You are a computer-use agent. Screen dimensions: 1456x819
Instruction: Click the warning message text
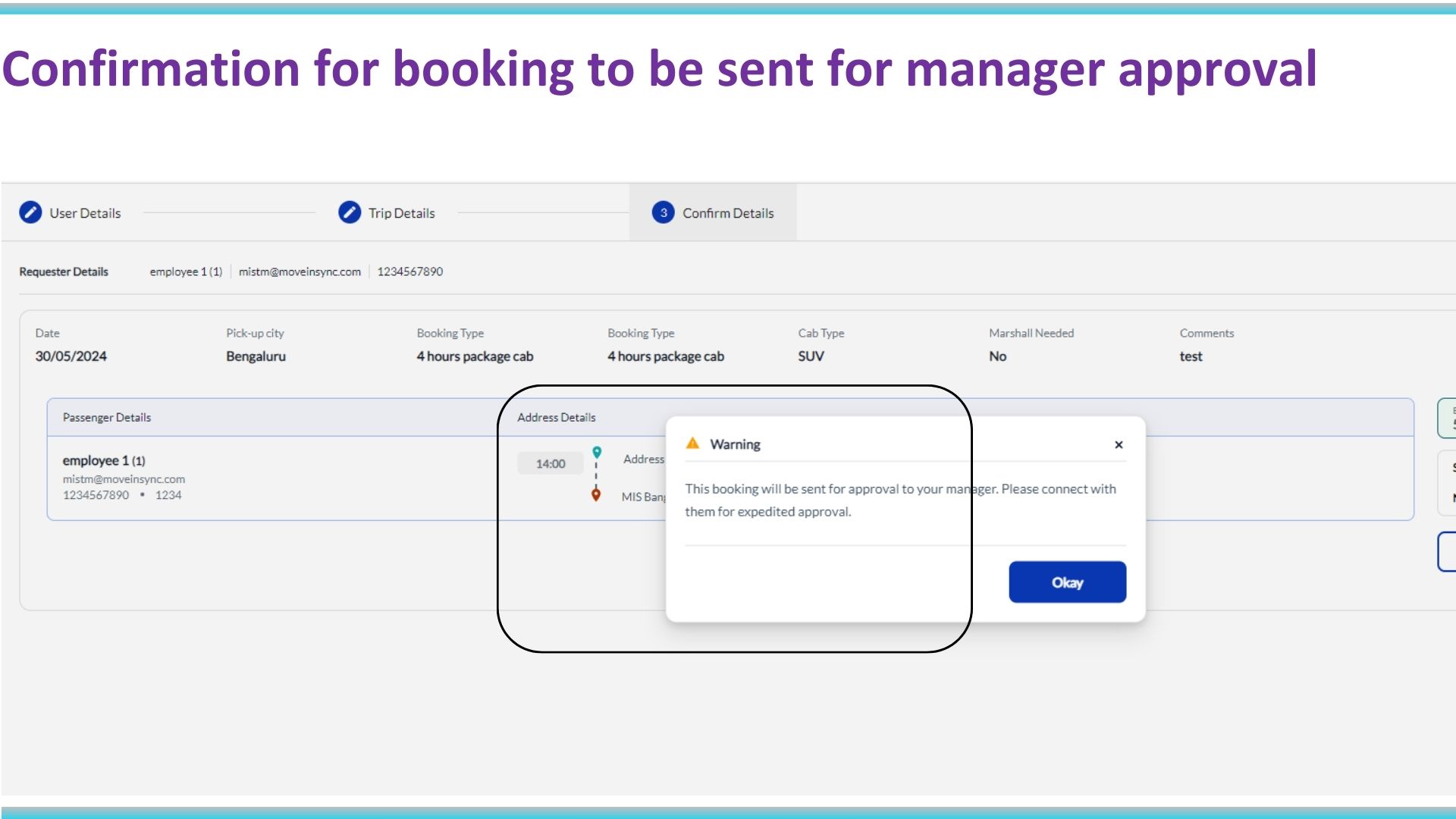click(x=899, y=500)
